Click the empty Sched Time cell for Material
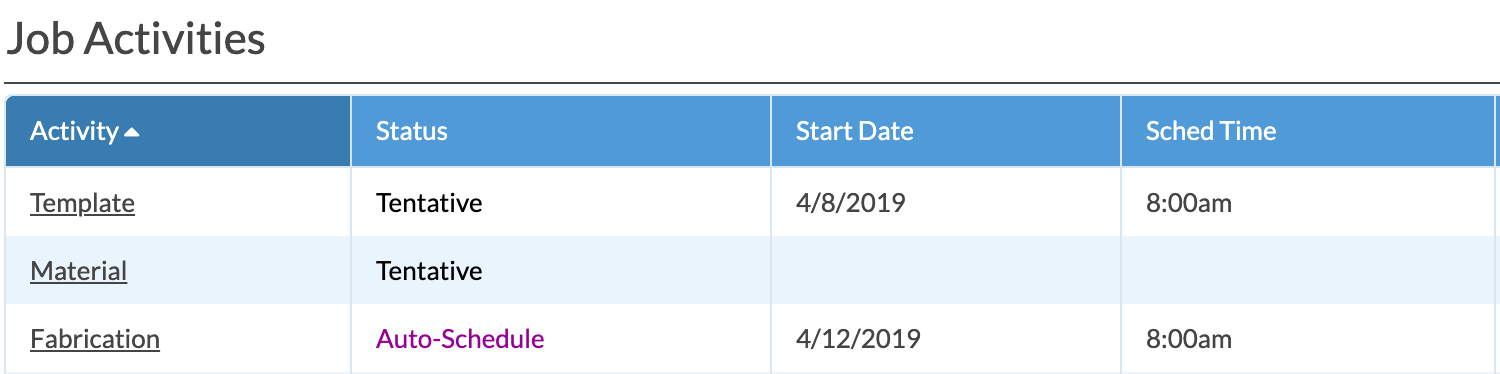Screen dimensions: 1500x374 pyautogui.click(x=1308, y=270)
